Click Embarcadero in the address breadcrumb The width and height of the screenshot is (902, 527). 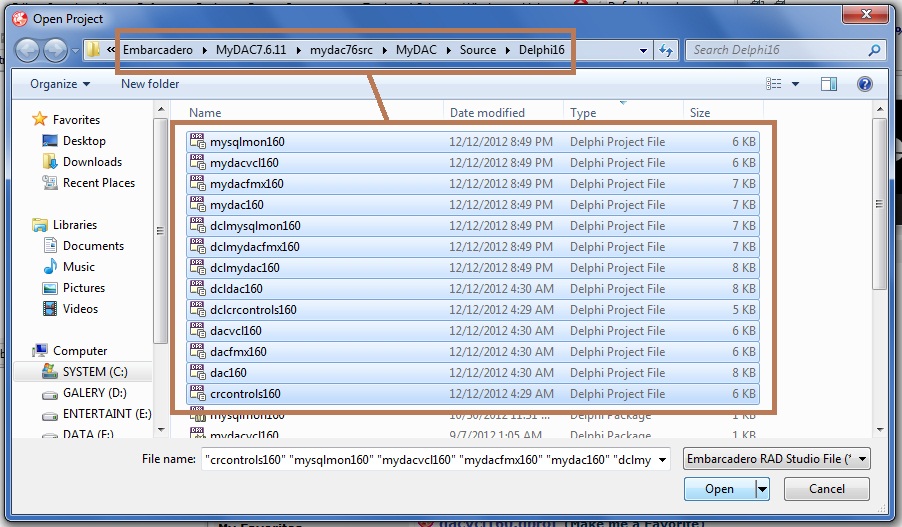click(158, 50)
